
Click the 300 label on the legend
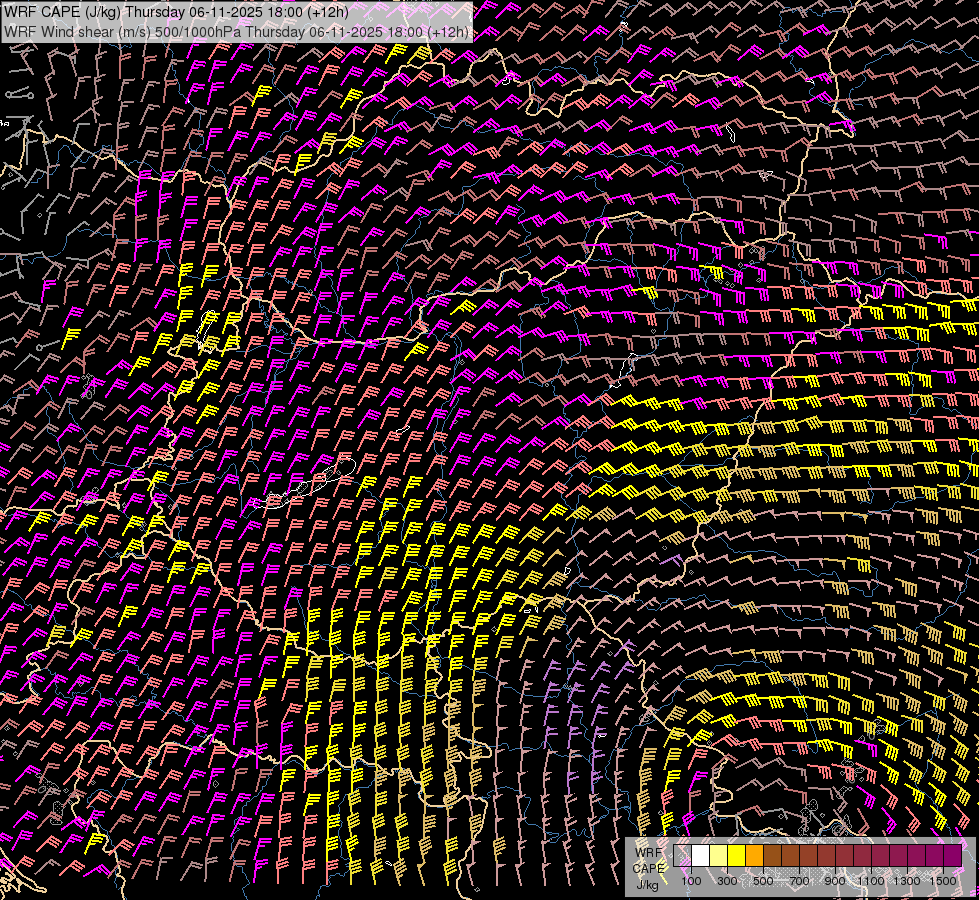click(727, 881)
